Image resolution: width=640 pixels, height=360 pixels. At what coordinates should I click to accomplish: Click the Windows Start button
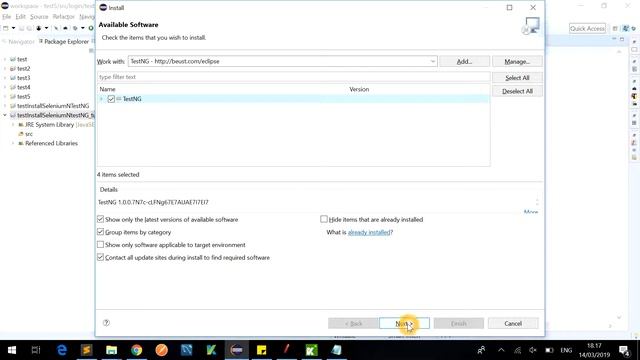[12, 350]
